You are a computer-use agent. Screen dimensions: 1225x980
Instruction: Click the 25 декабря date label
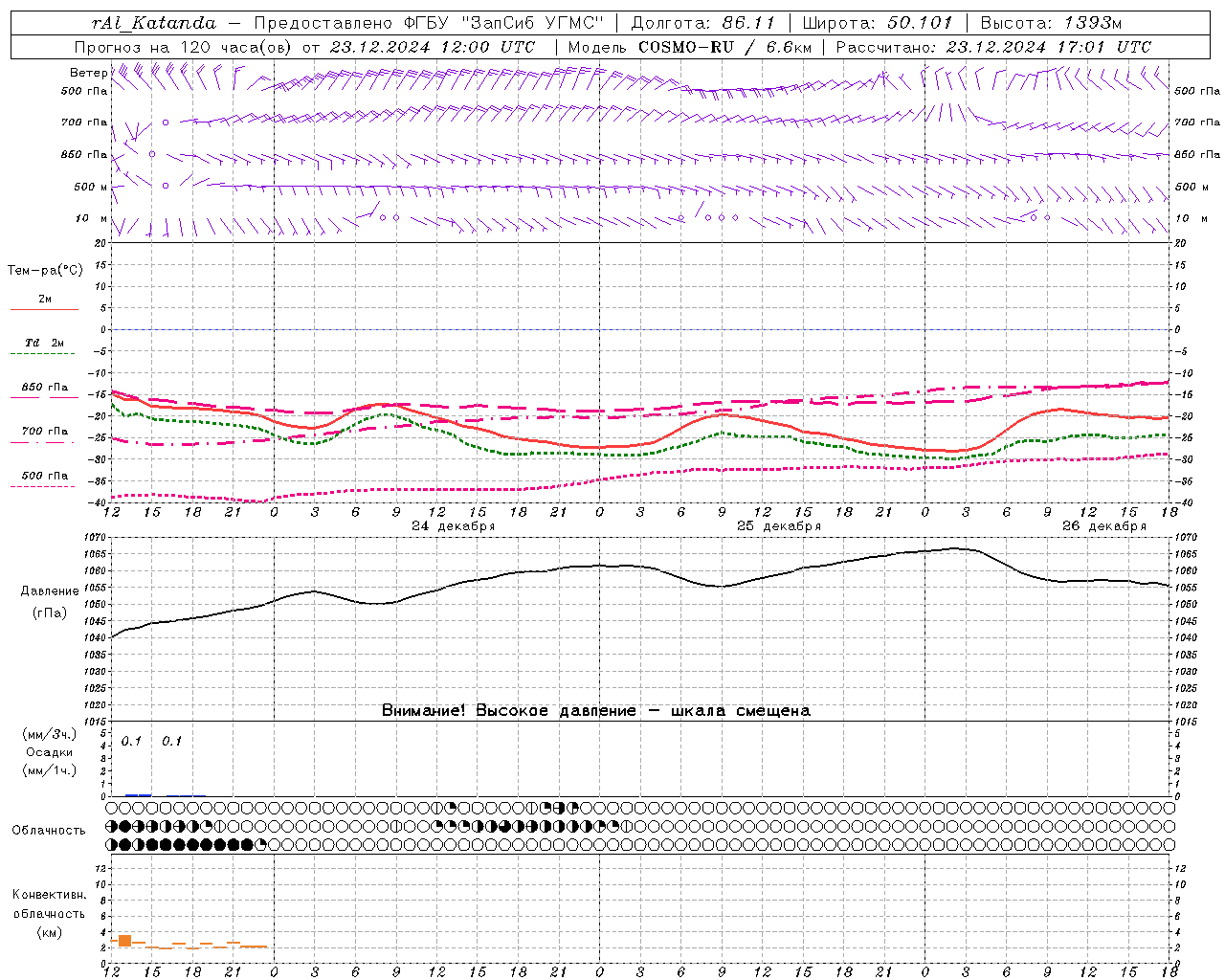[778, 526]
